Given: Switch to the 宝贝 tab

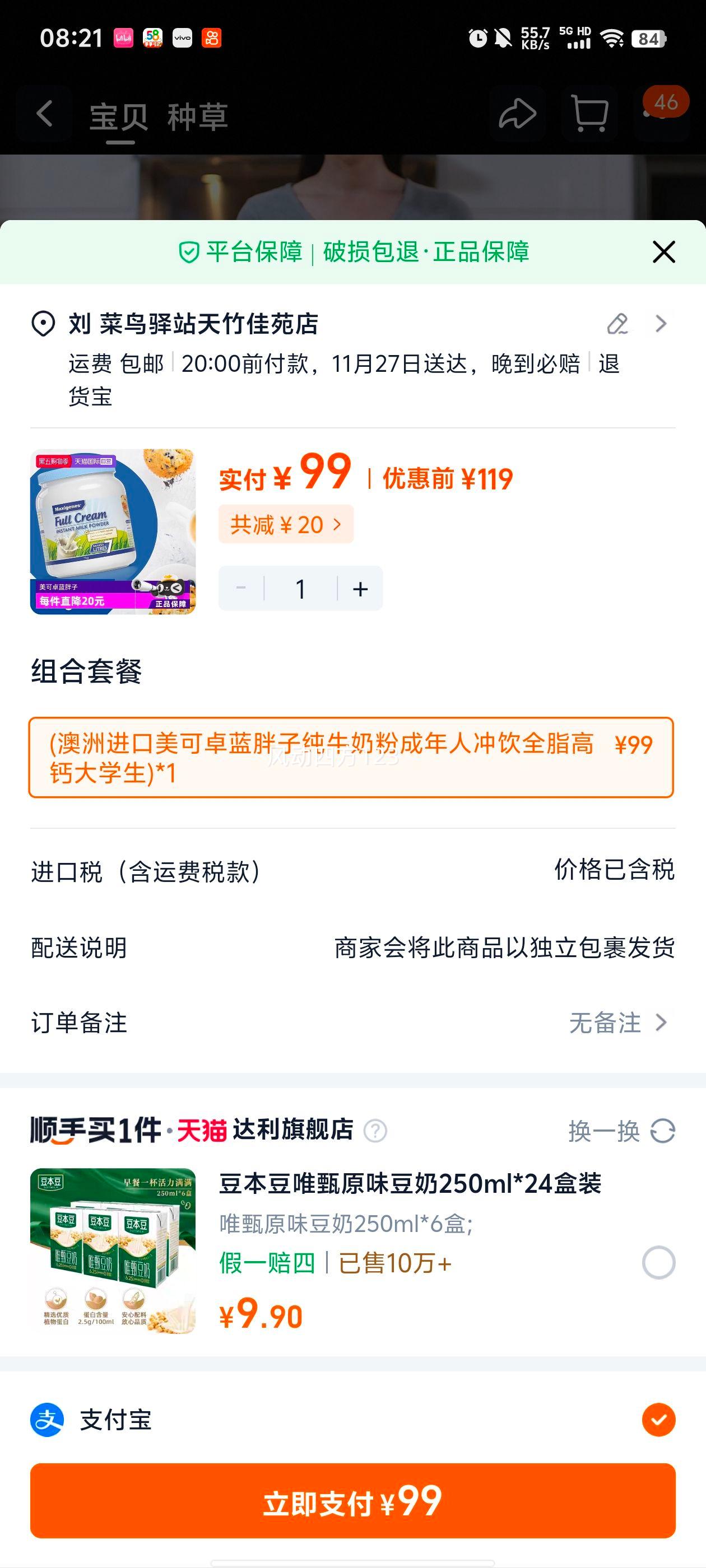Looking at the screenshot, I should (x=119, y=117).
